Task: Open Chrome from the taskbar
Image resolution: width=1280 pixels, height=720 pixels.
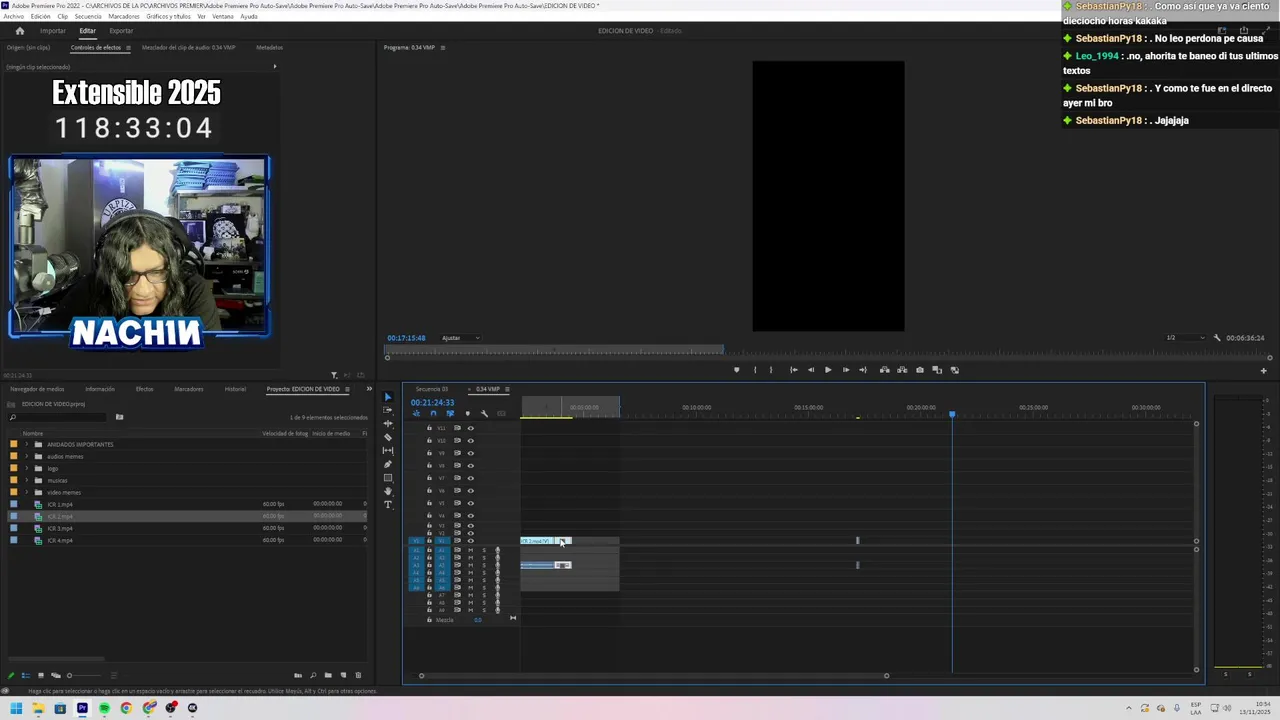Action: pyautogui.click(x=126, y=708)
